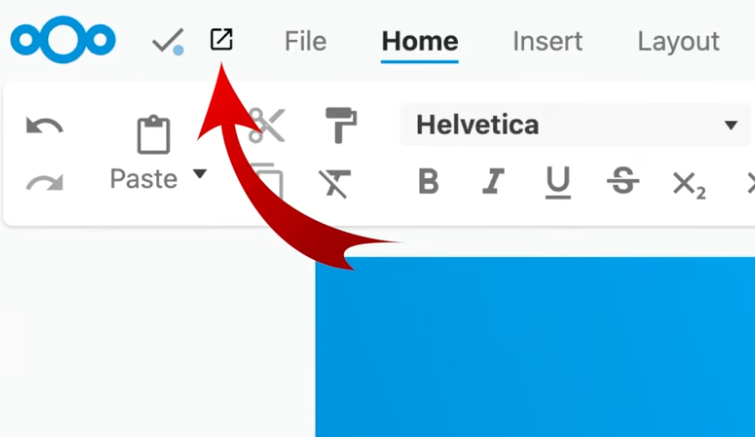Click the Nextcloud logo

[63, 40]
